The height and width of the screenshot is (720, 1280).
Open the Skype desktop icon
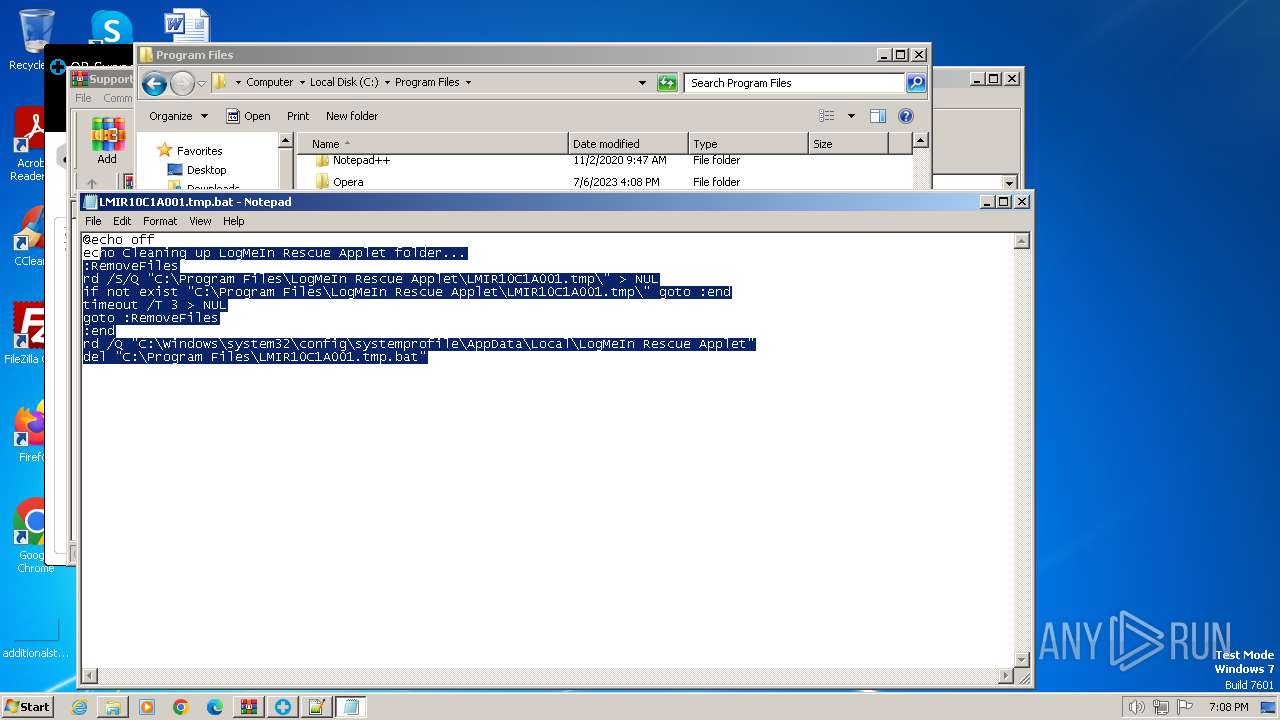[x=110, y=28]
